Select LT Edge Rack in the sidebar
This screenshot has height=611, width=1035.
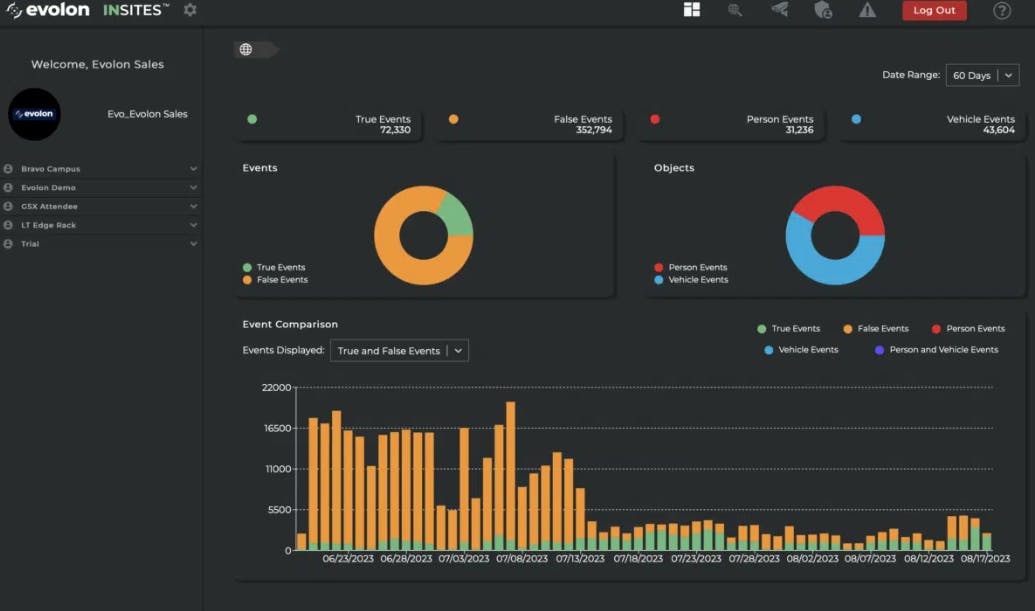(x=48, y=225)
